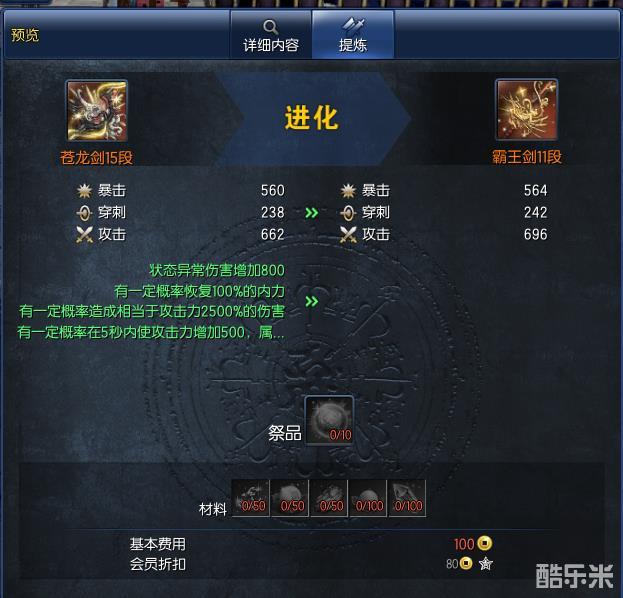
Task: Click the 进化 evolution banner
Action: pyautogui.click(x=312, y=118)
